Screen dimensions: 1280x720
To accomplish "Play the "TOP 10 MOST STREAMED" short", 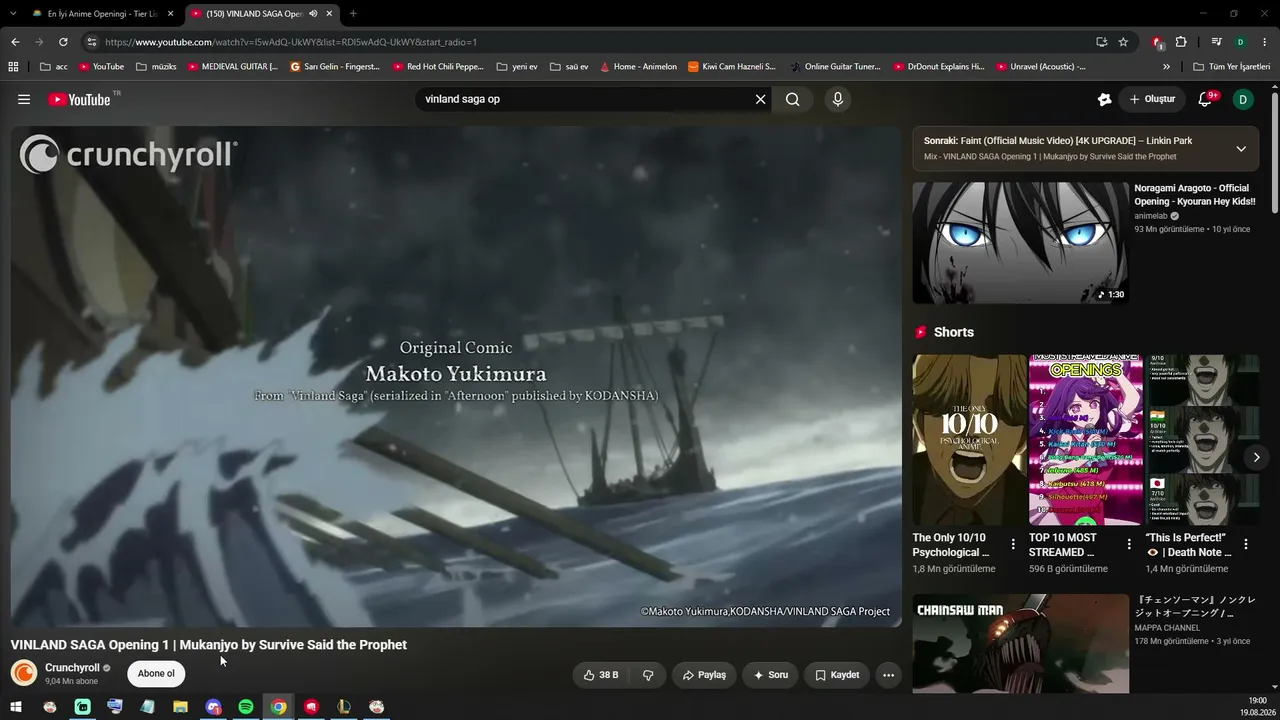I will tap(1086, 440).
